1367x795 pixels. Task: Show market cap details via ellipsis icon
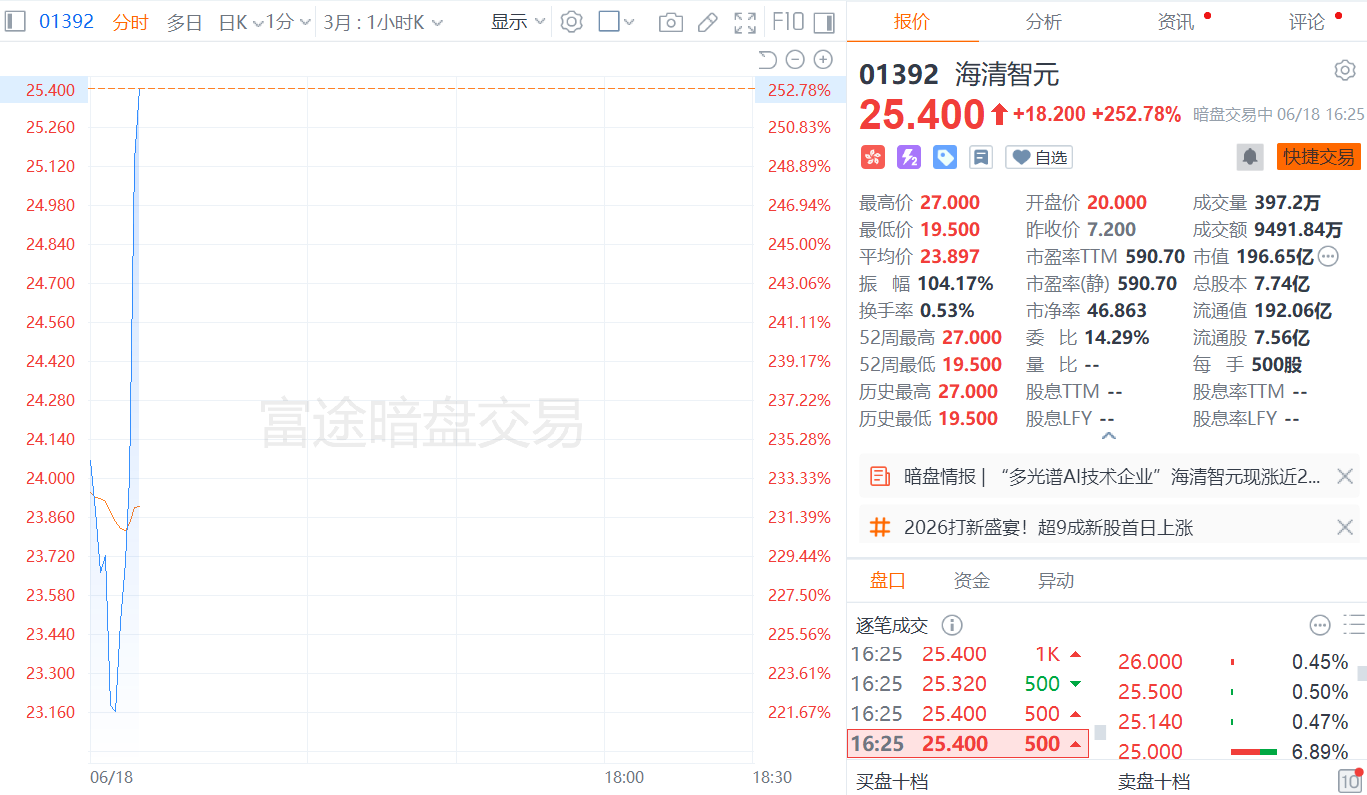pyautogui.click(x=1328, y=256)
